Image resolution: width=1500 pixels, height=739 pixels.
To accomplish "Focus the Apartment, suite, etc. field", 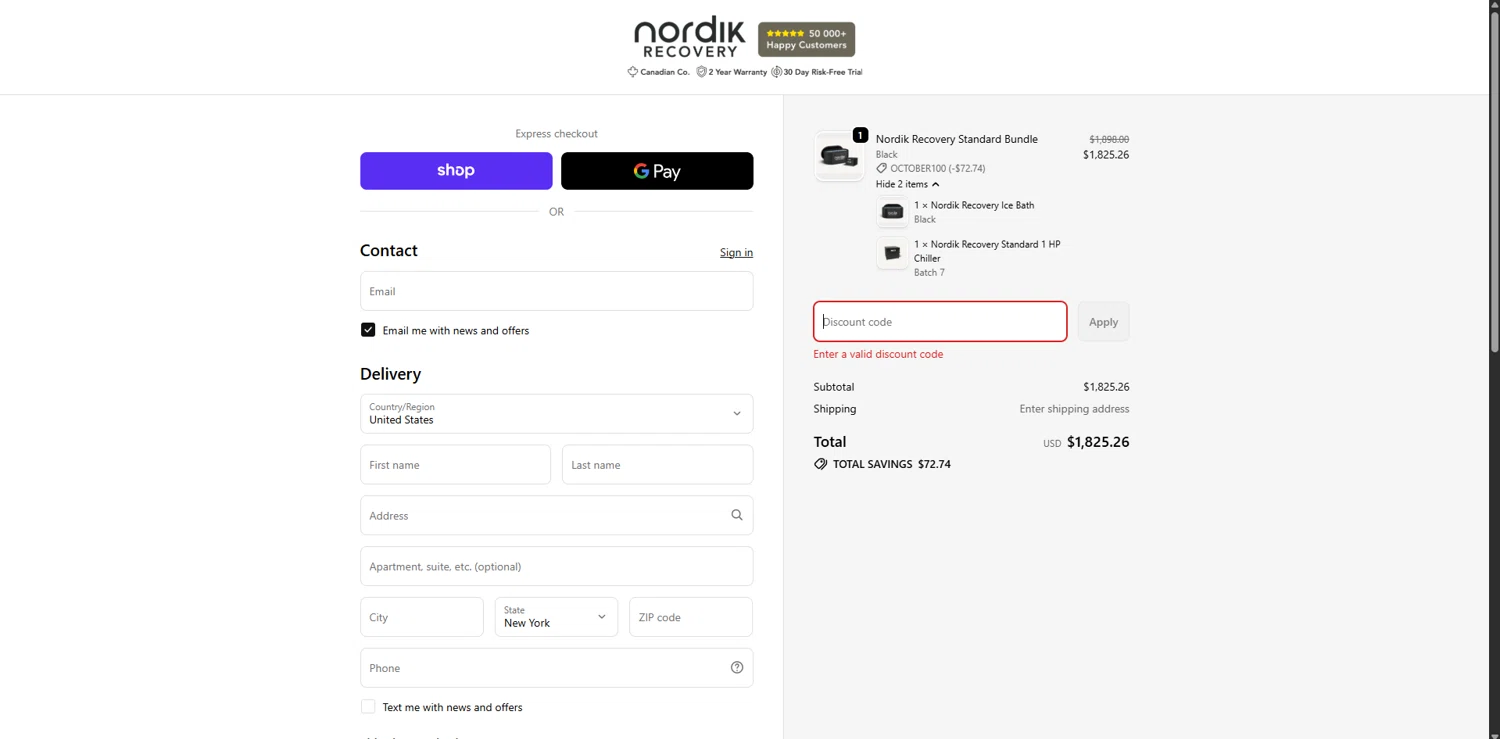I will click(556, 566).
